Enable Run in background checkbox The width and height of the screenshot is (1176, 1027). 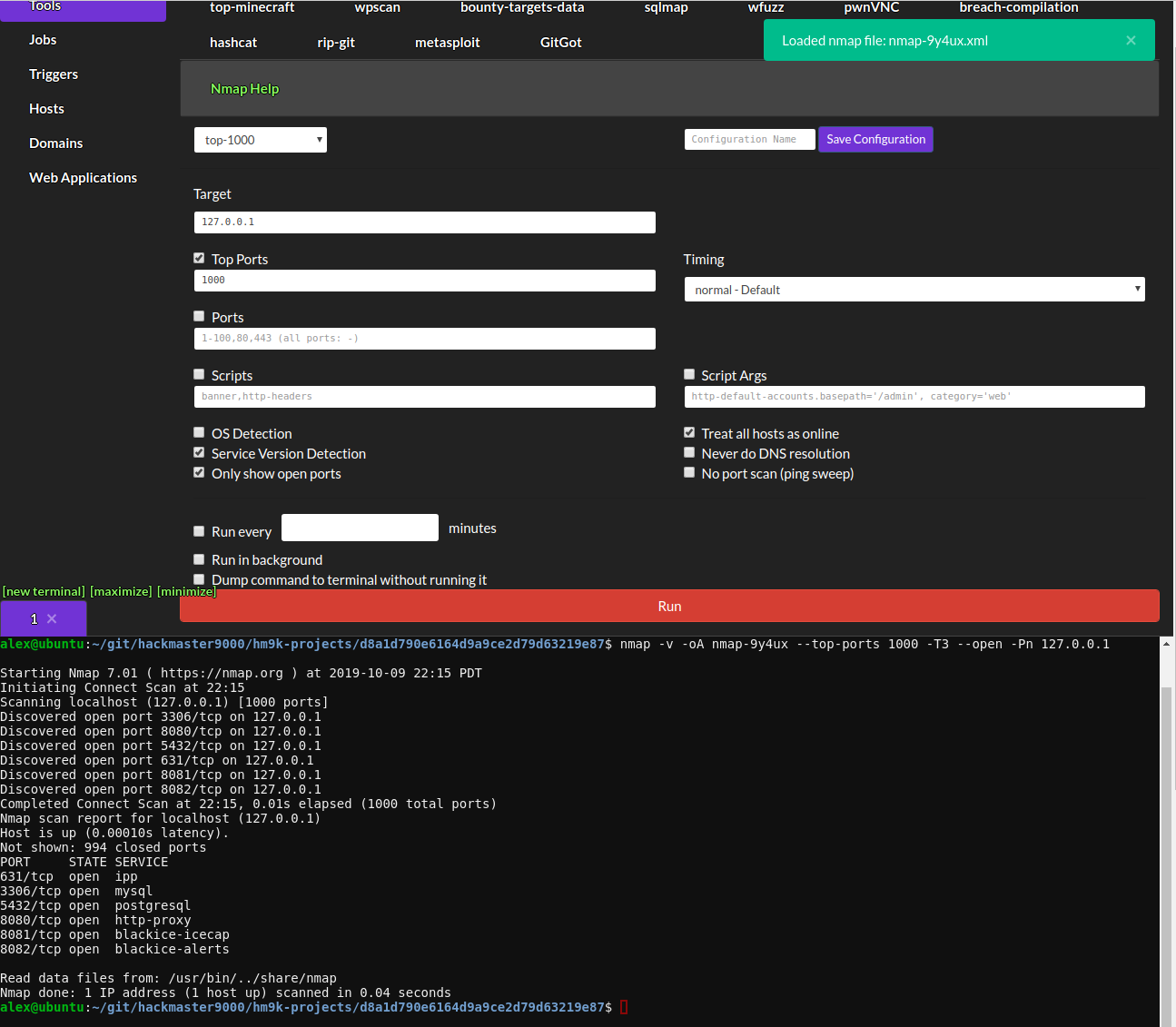(199, 559)
